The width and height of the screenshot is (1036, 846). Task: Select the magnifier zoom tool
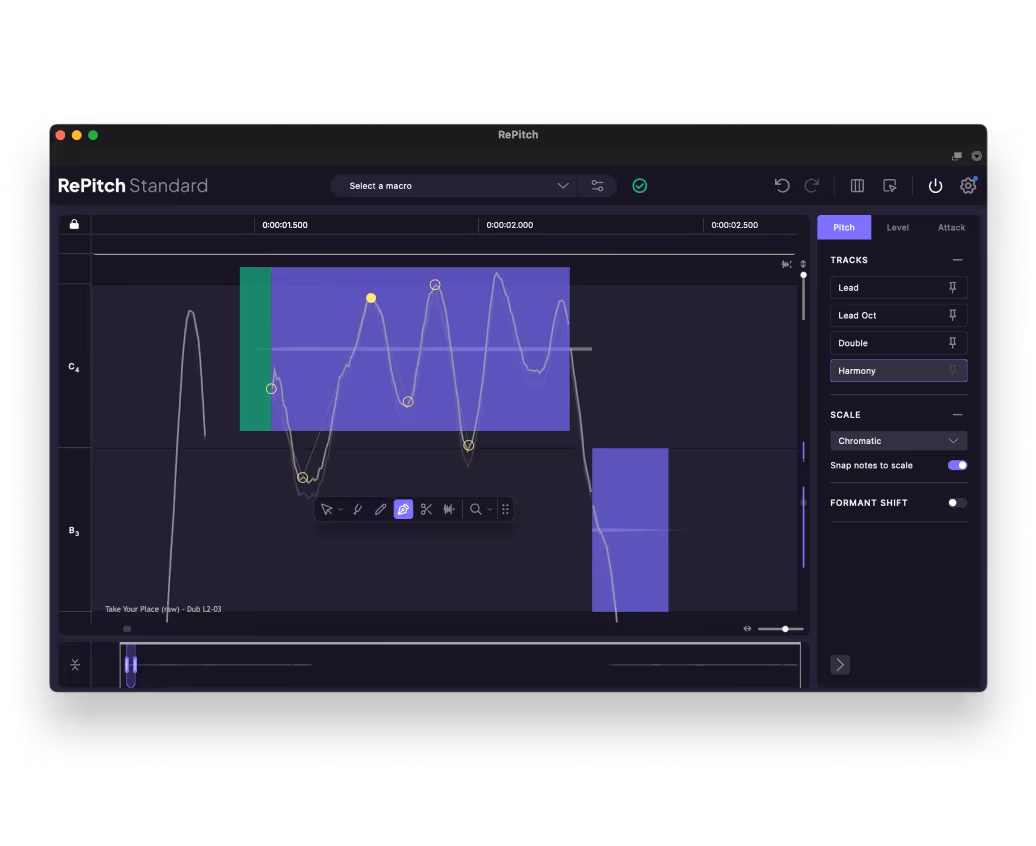[476, 509]
